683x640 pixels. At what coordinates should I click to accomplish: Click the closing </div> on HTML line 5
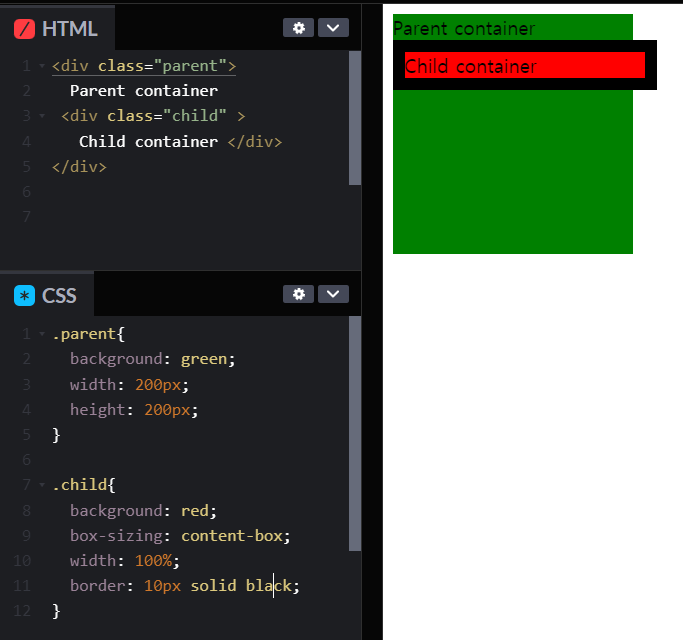point(79,167)
